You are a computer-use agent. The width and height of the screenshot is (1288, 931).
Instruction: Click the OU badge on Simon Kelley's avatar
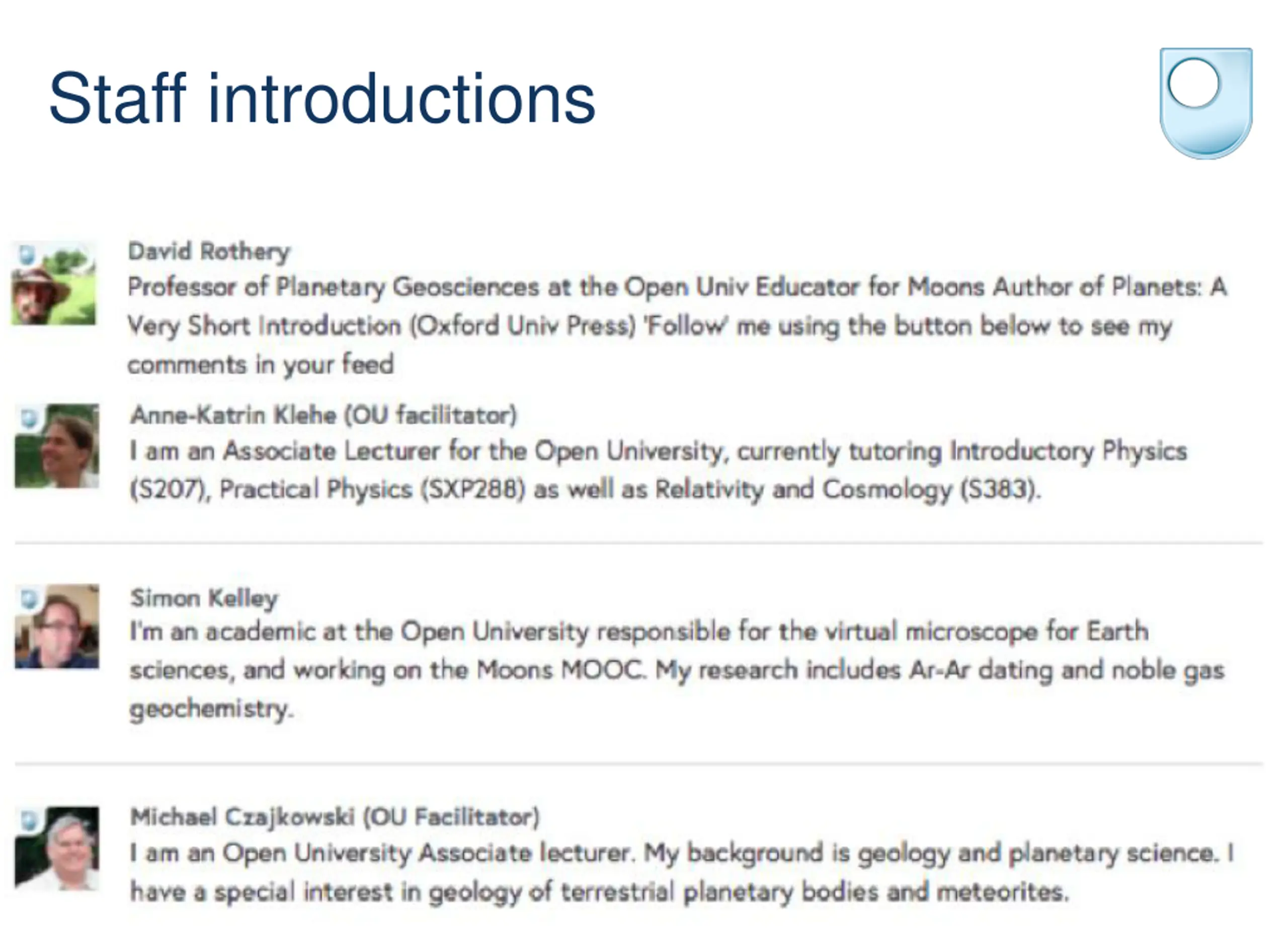(29, 598)
